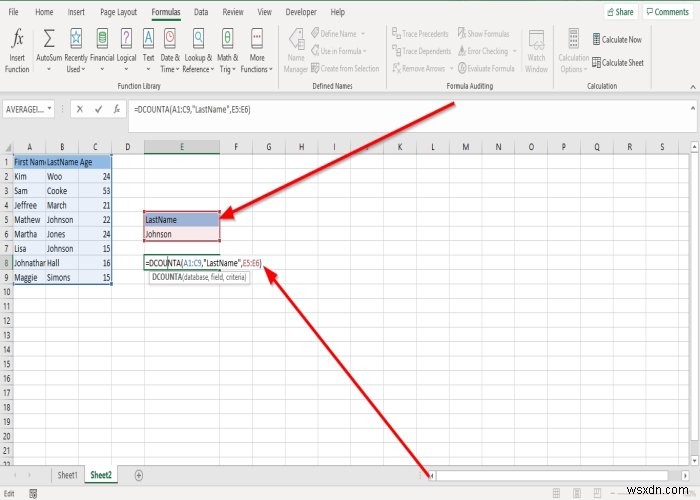The image size is (700, 500).
Task: Open the Name Box dropdown arrow
Action: click(49, 108)
